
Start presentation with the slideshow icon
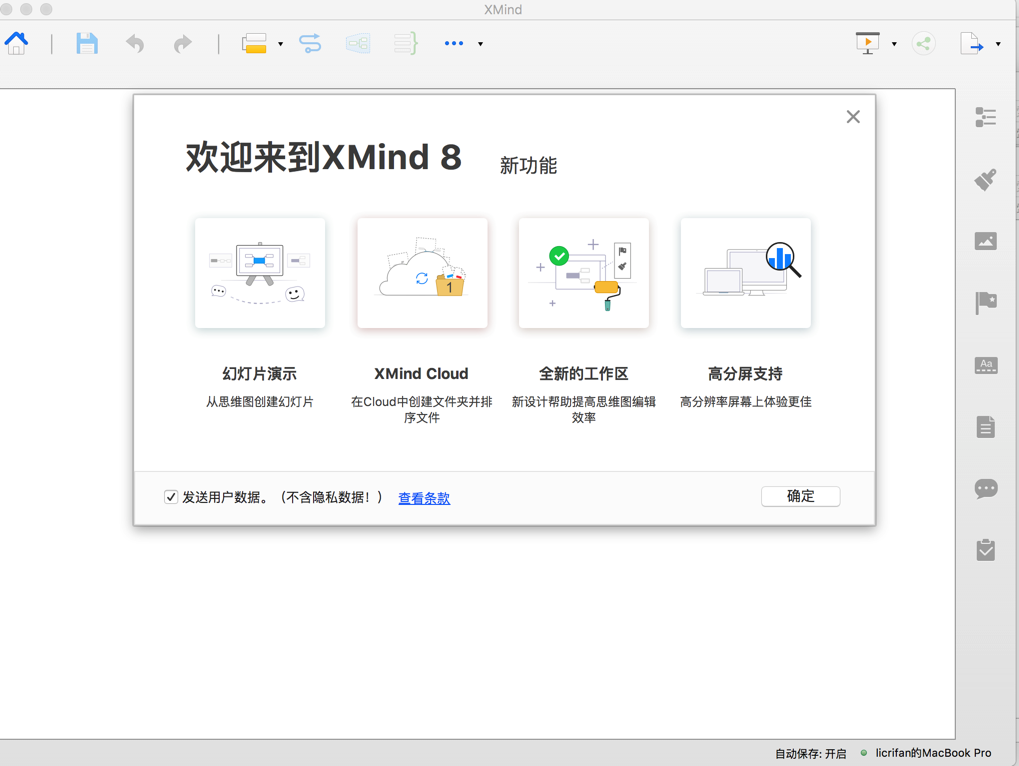tap(868, 44)
